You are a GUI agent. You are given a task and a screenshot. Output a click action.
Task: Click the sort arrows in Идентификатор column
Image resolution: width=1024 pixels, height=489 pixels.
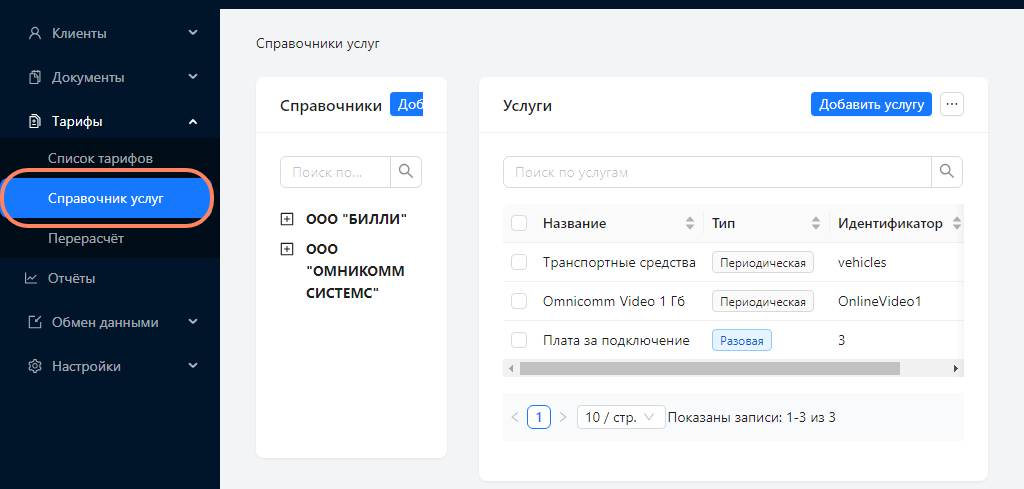(x=956, y=223)
